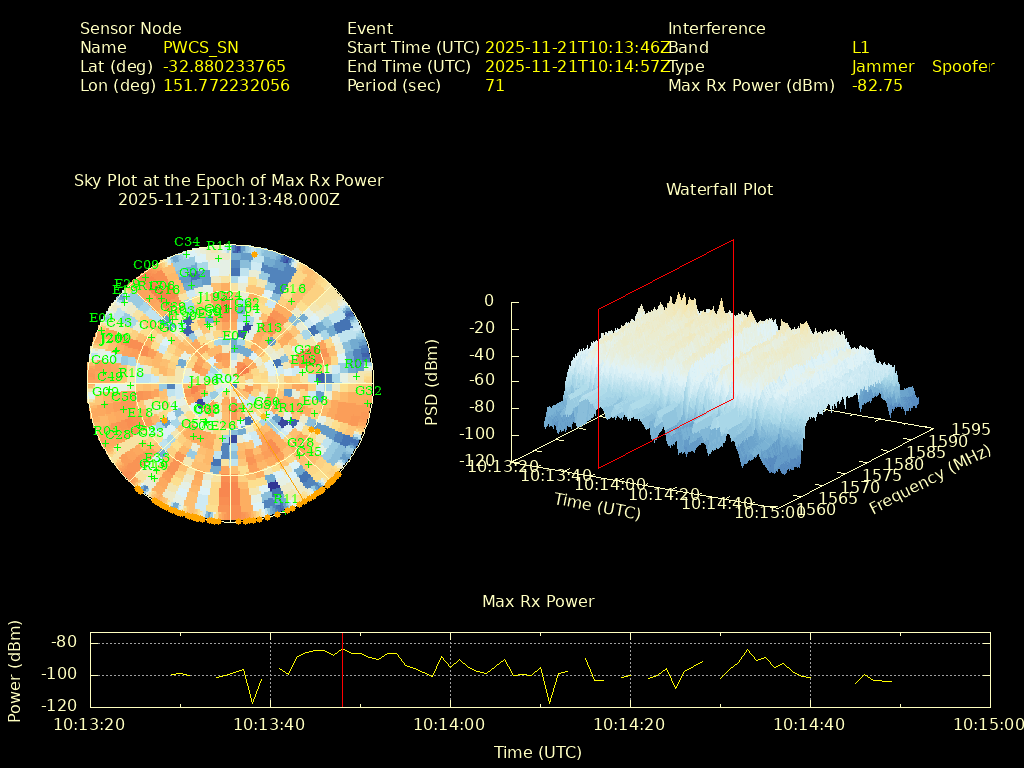Select the G04 satellite marker

(x=164, y=418)
